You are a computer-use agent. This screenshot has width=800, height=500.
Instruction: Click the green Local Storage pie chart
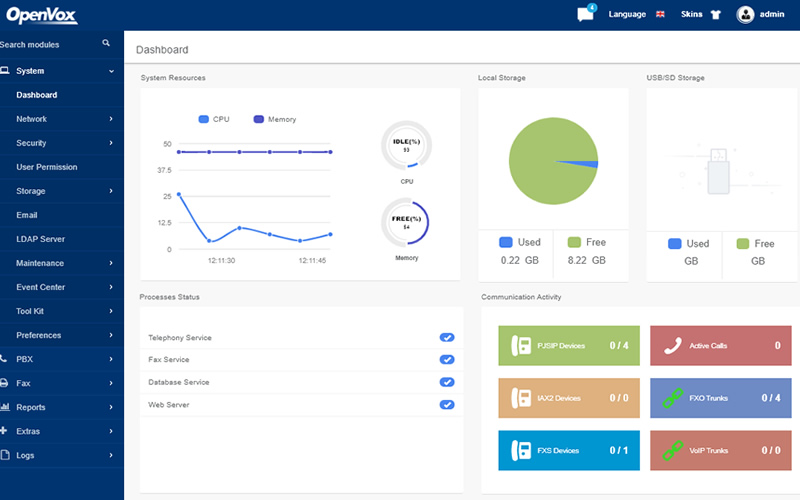554,161
